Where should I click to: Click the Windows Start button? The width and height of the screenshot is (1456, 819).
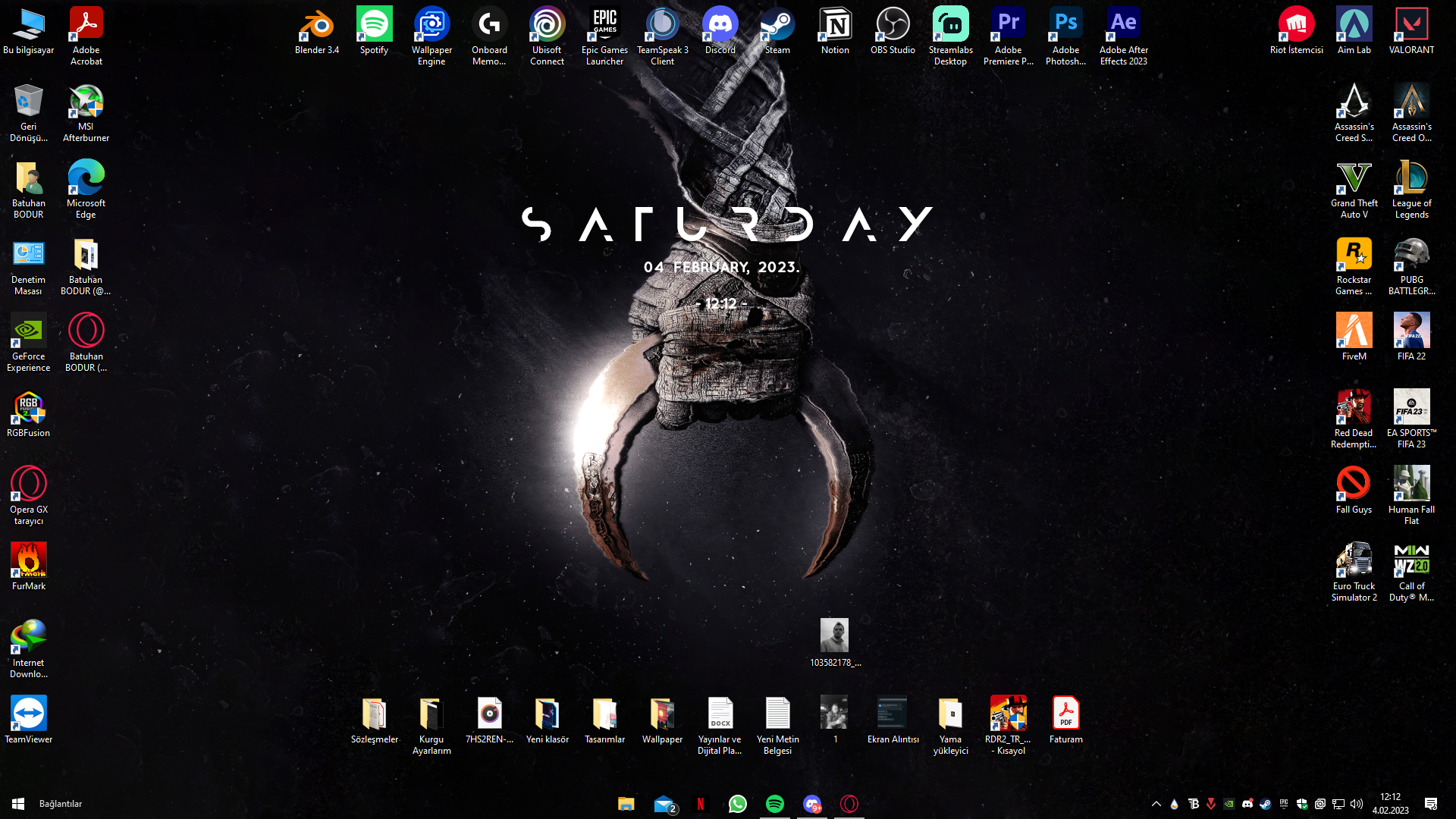[18, 804]
